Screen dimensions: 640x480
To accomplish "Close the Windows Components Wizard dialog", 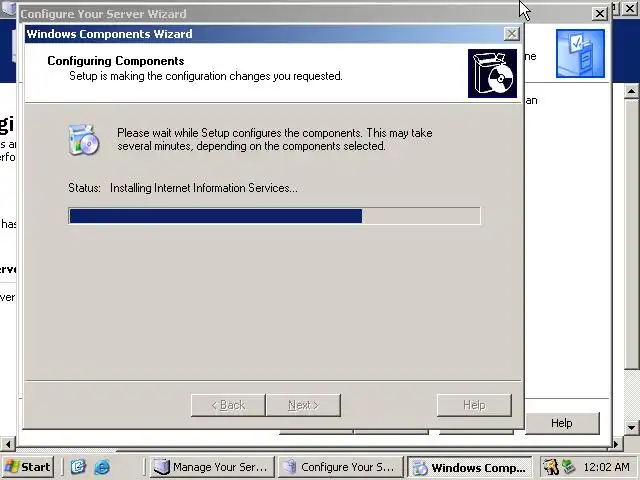I will 511,33.
